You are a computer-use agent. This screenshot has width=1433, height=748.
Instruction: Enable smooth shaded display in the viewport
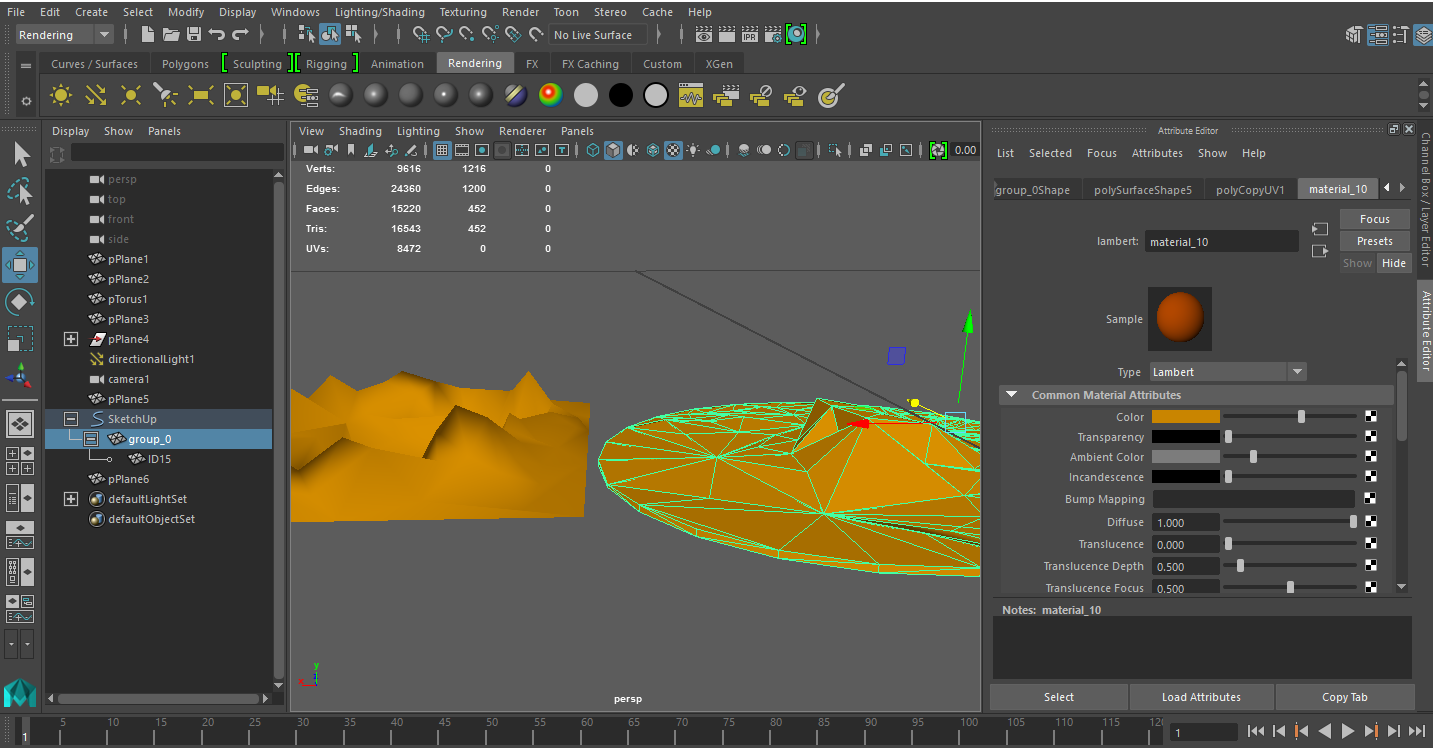(613, 150)
